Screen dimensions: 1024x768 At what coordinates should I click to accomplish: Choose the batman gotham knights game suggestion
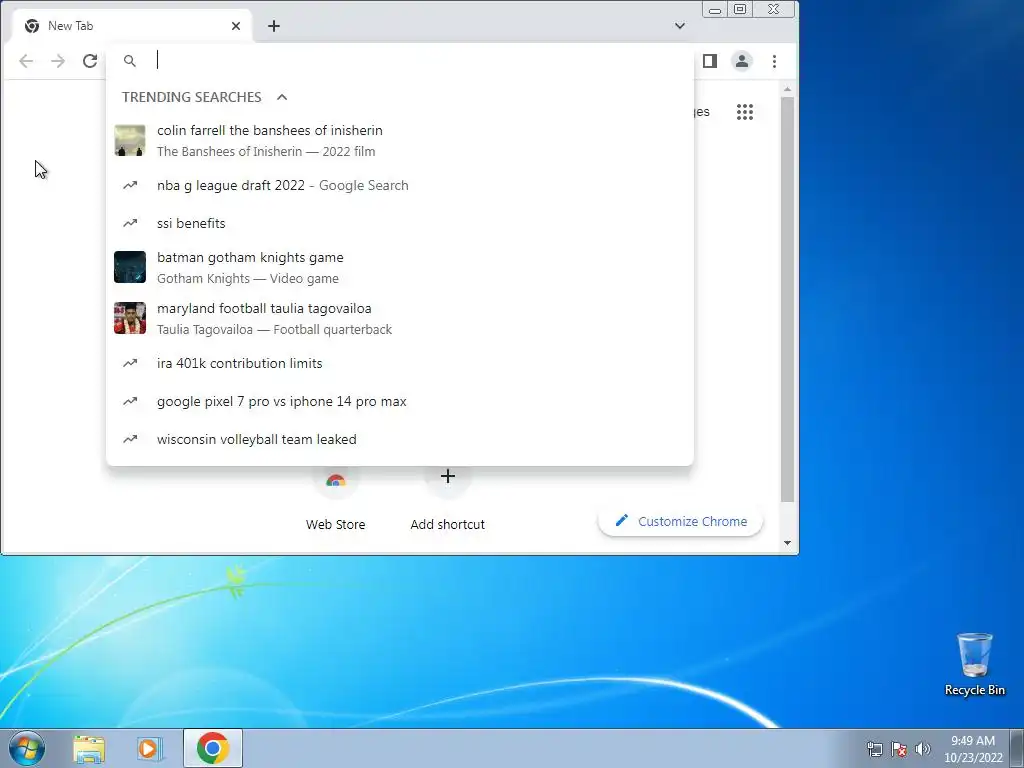[x=400, y=268]
